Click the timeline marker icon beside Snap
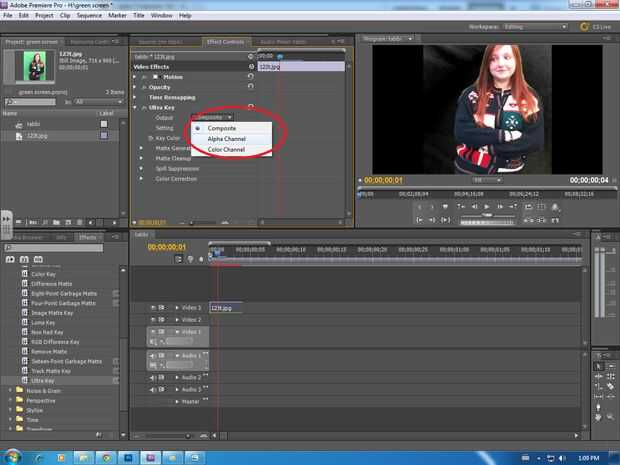Screen dimensions: 620x465 (190, 259)
